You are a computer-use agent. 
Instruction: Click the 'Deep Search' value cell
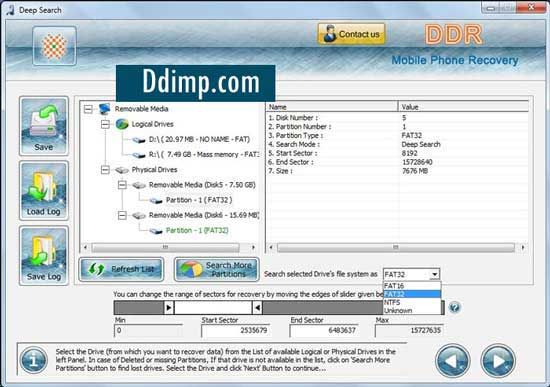pyautogui.click(x=421, y=144)
